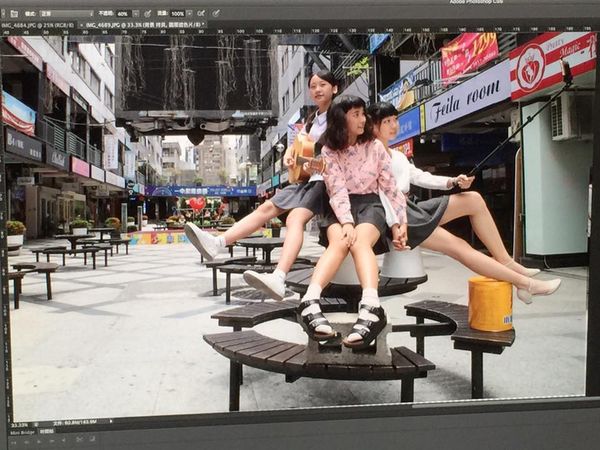This screenshot has width=600, height=450.
Task: Switch to the timeline panel tab
Action: click(x=48, y=433)
